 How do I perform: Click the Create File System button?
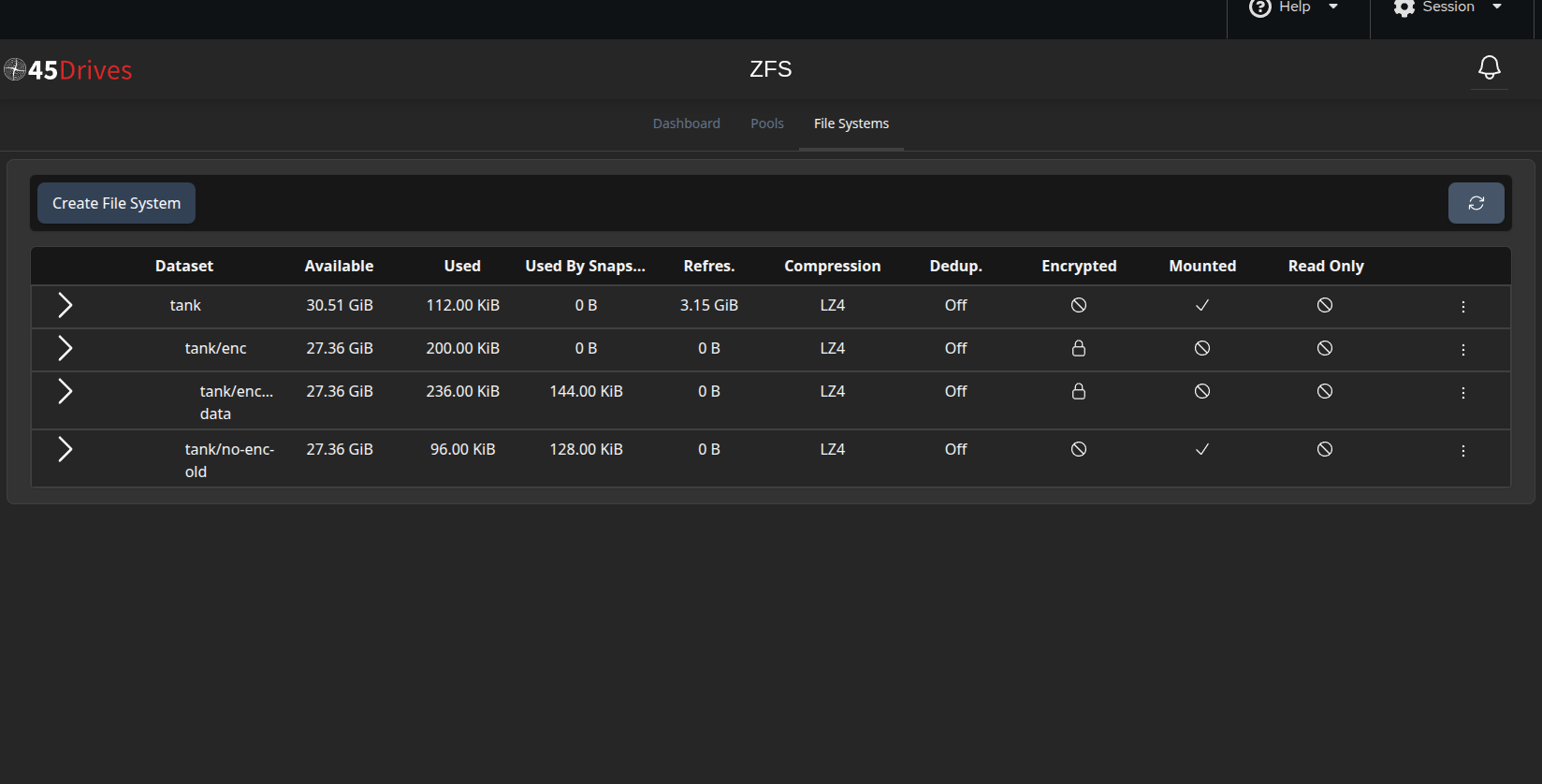[116, 203]
